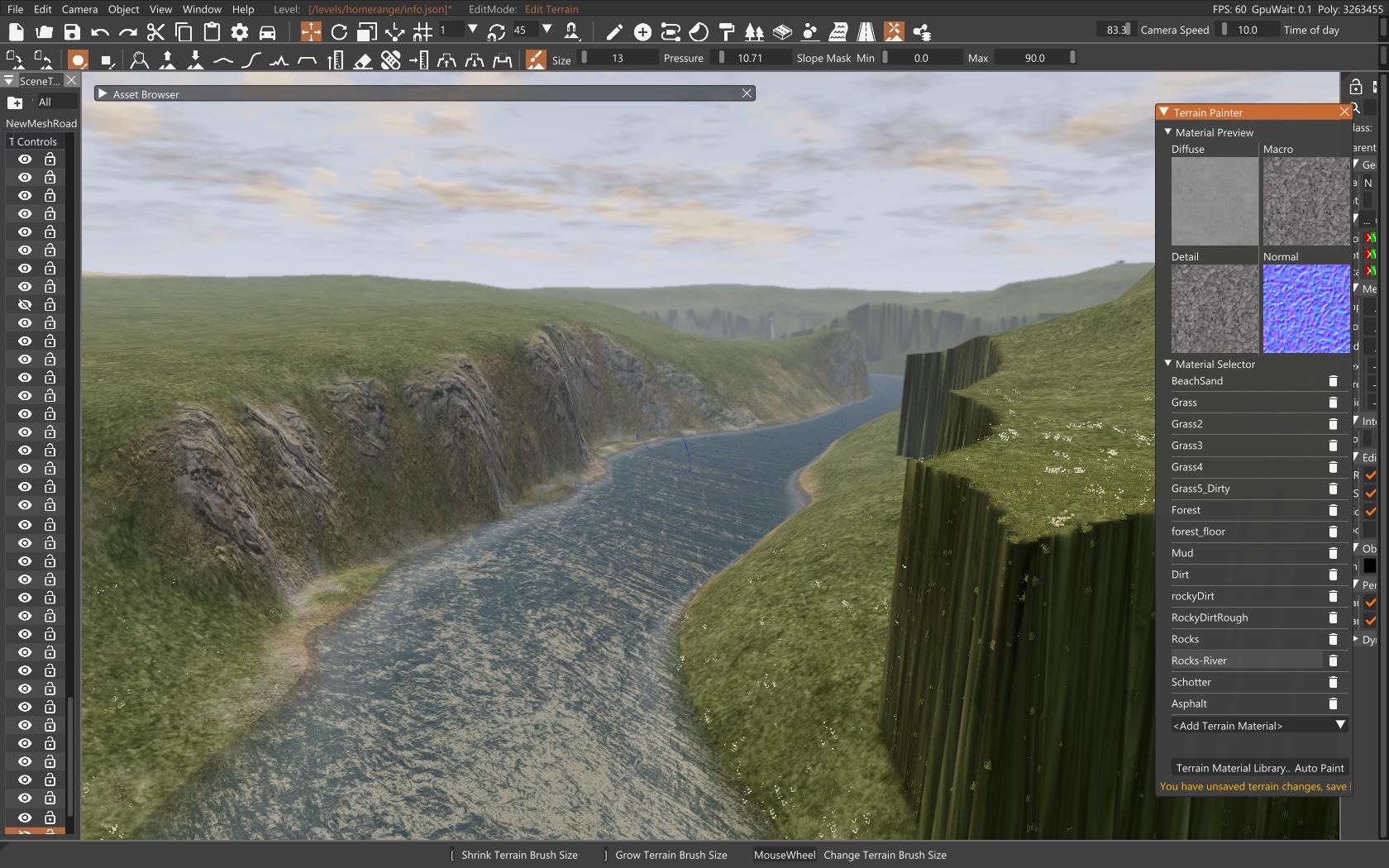Click the Auto Paint button
Screen dimensions: 1389x868
(x=1320, y=768)
